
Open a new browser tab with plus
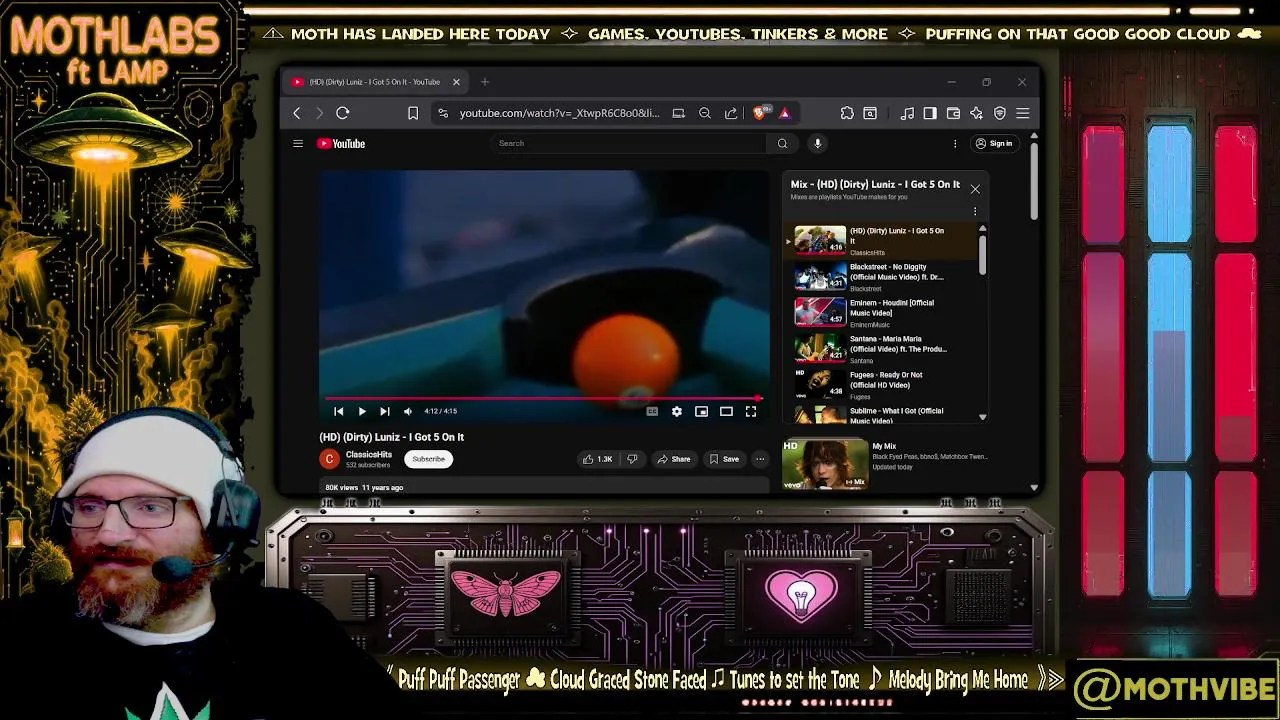pos(485,82)
